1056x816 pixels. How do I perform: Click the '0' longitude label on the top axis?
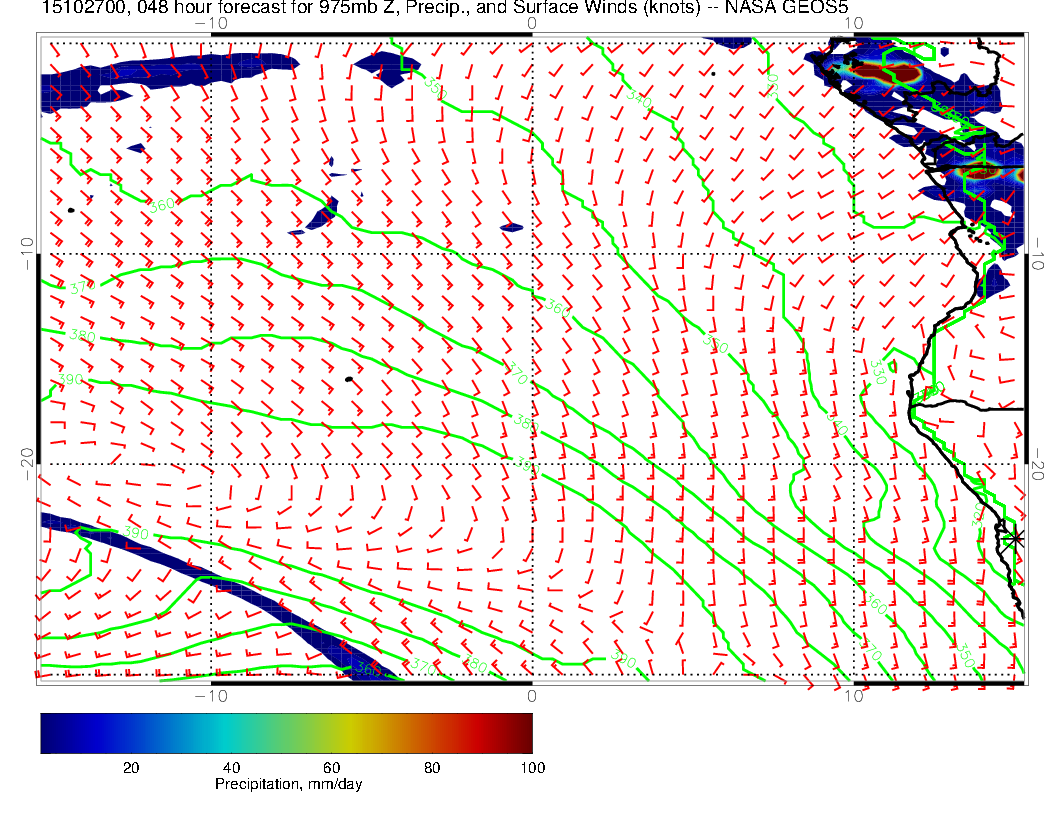point(532,23)
